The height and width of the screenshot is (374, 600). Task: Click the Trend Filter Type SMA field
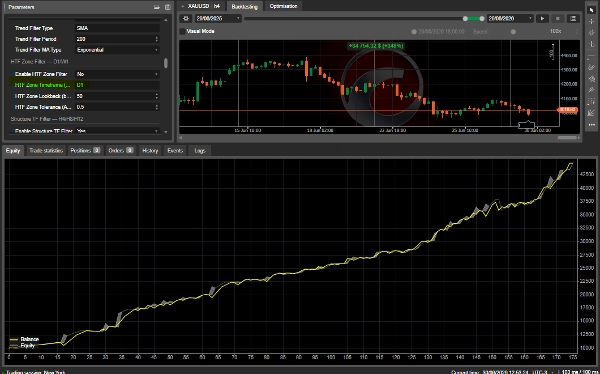117,28
